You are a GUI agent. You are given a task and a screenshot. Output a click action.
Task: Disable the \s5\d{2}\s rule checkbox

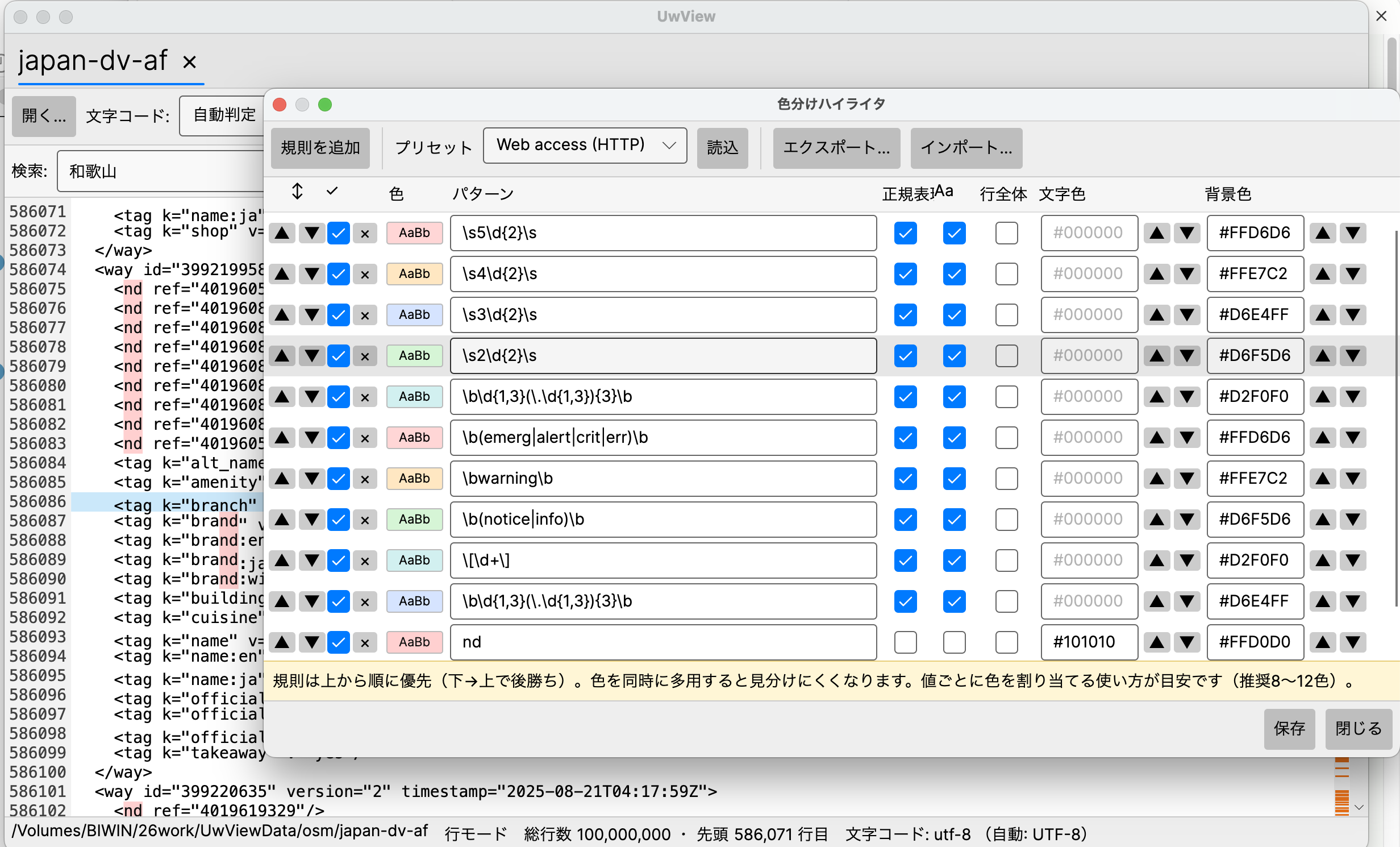click(339, 233)
